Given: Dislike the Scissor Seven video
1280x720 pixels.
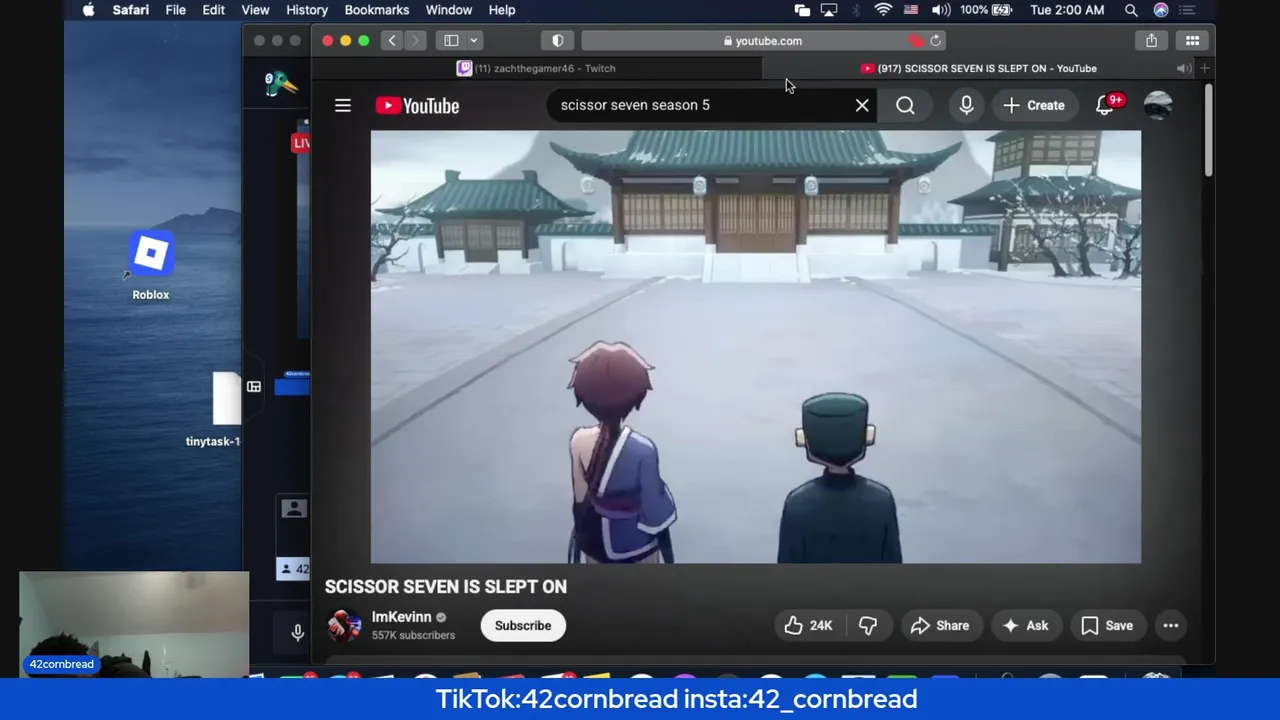Looking at the screenshot, I should pos(868,625).
